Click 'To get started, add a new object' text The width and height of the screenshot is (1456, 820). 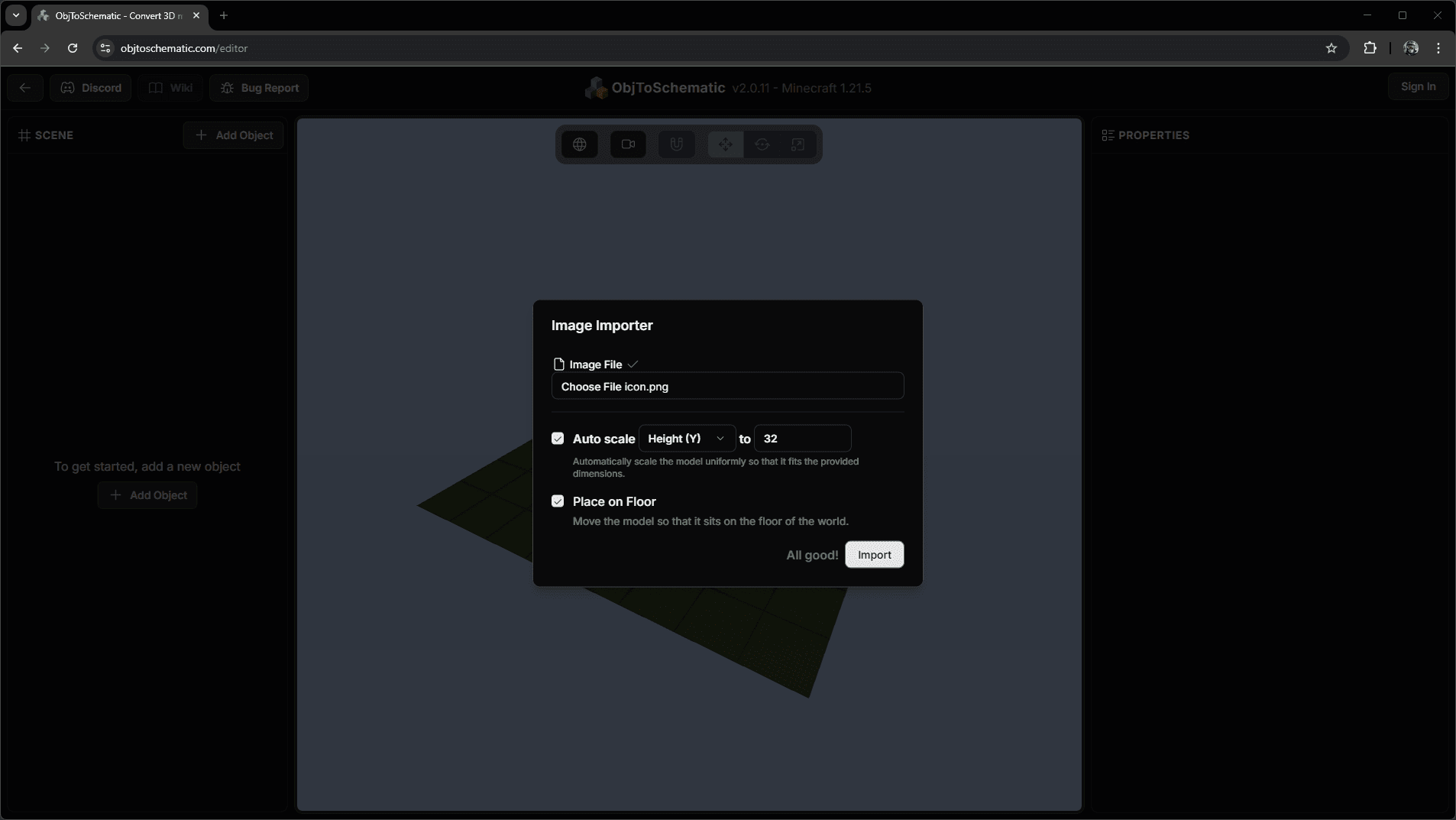pyautogui.click(x=147, y=466)
